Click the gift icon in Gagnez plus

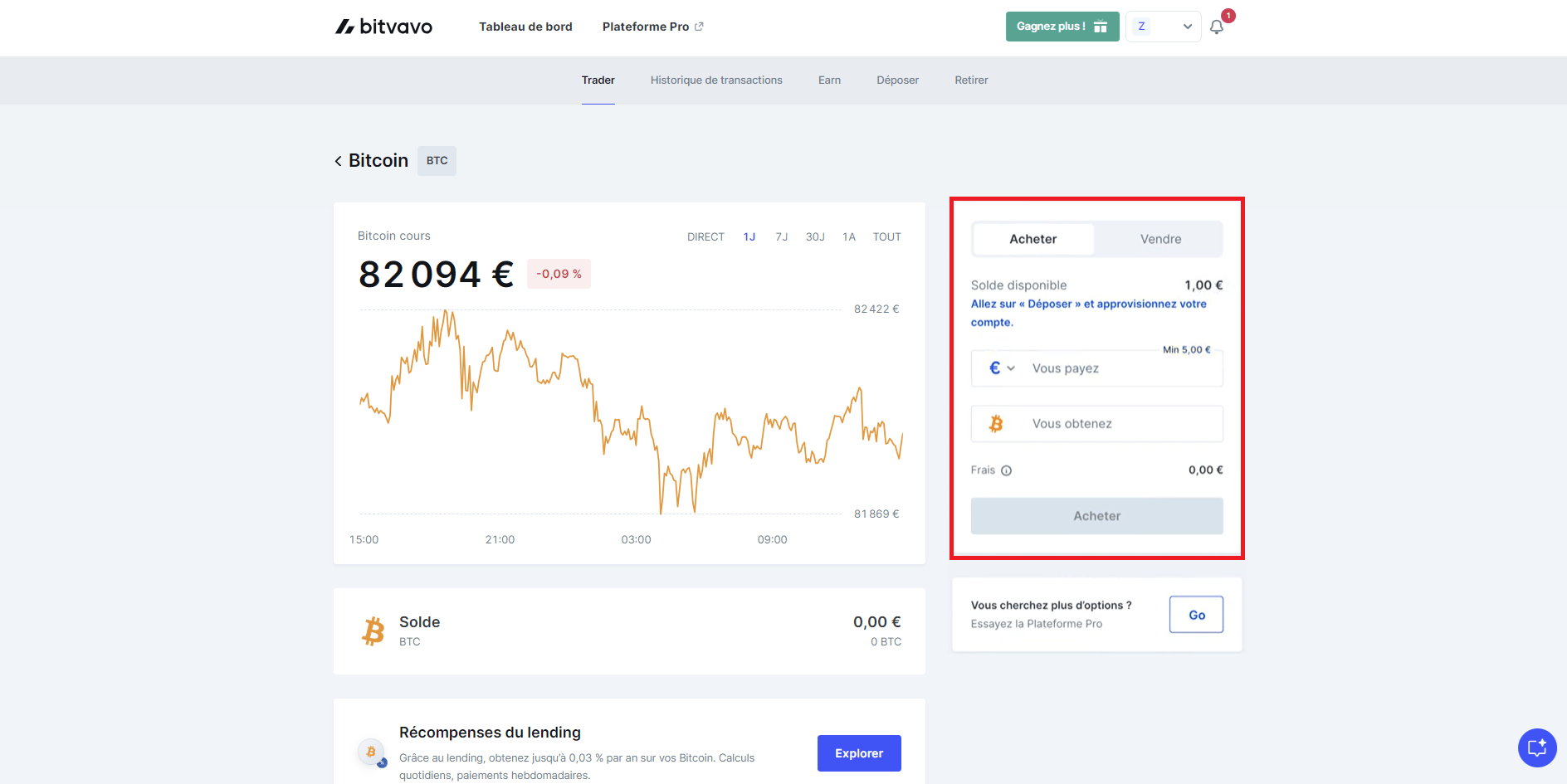tap(1101, 27)
